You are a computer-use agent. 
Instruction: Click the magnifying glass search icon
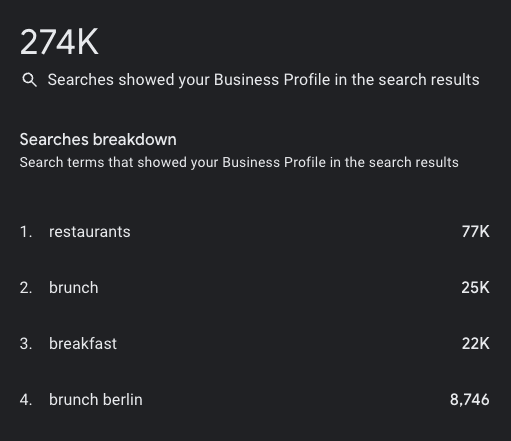(x=29, y=80)
